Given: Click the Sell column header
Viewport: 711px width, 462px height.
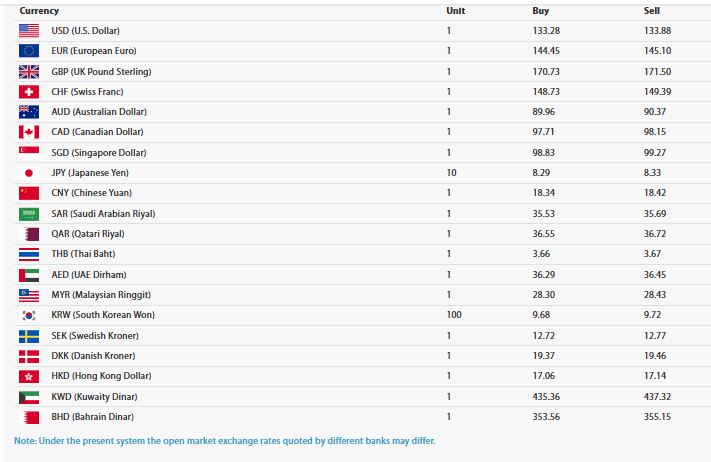Looking at the screenshot, I should pos(652,11).
